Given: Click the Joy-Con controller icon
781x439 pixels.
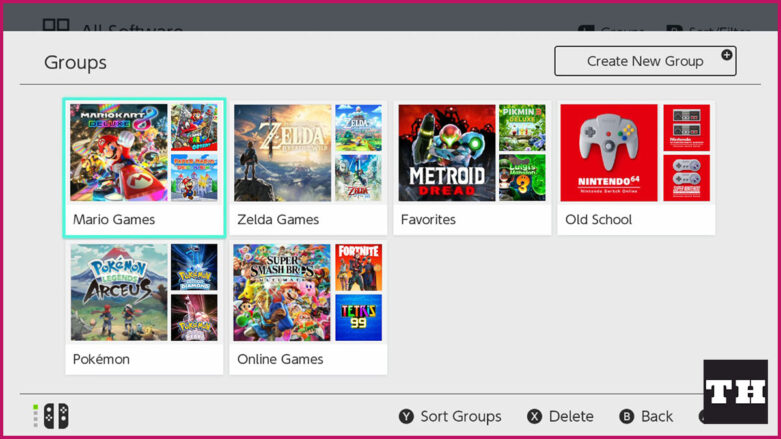Looking at the screenshot, I should [56, 416].
